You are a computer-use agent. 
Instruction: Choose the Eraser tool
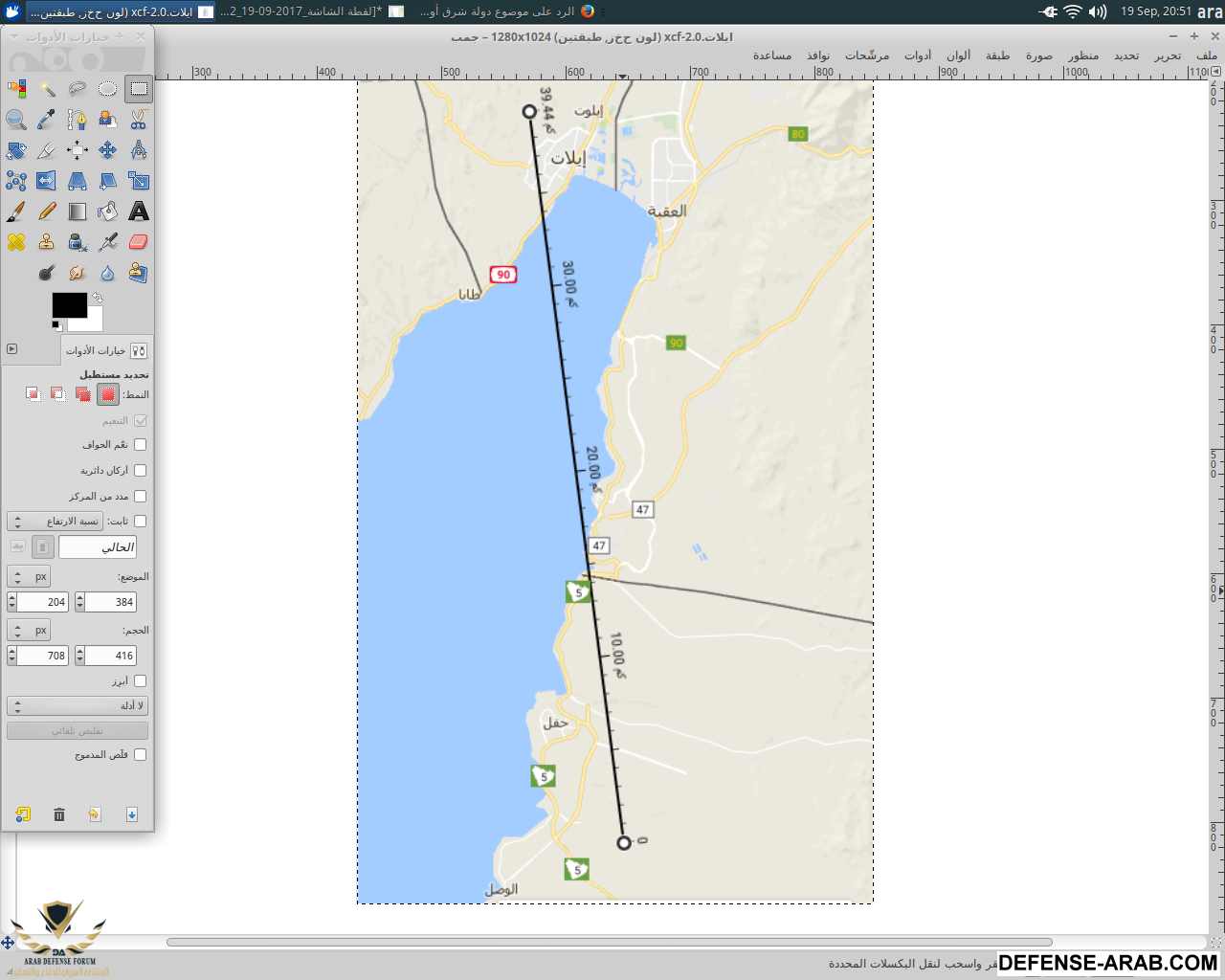[139, 242]
